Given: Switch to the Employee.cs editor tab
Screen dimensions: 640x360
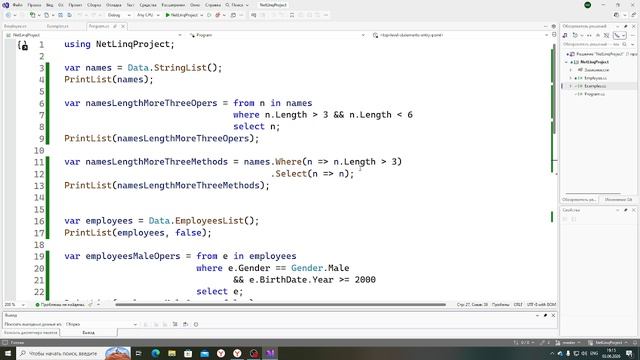Looking at the screenshot, I should pos(16,26).
